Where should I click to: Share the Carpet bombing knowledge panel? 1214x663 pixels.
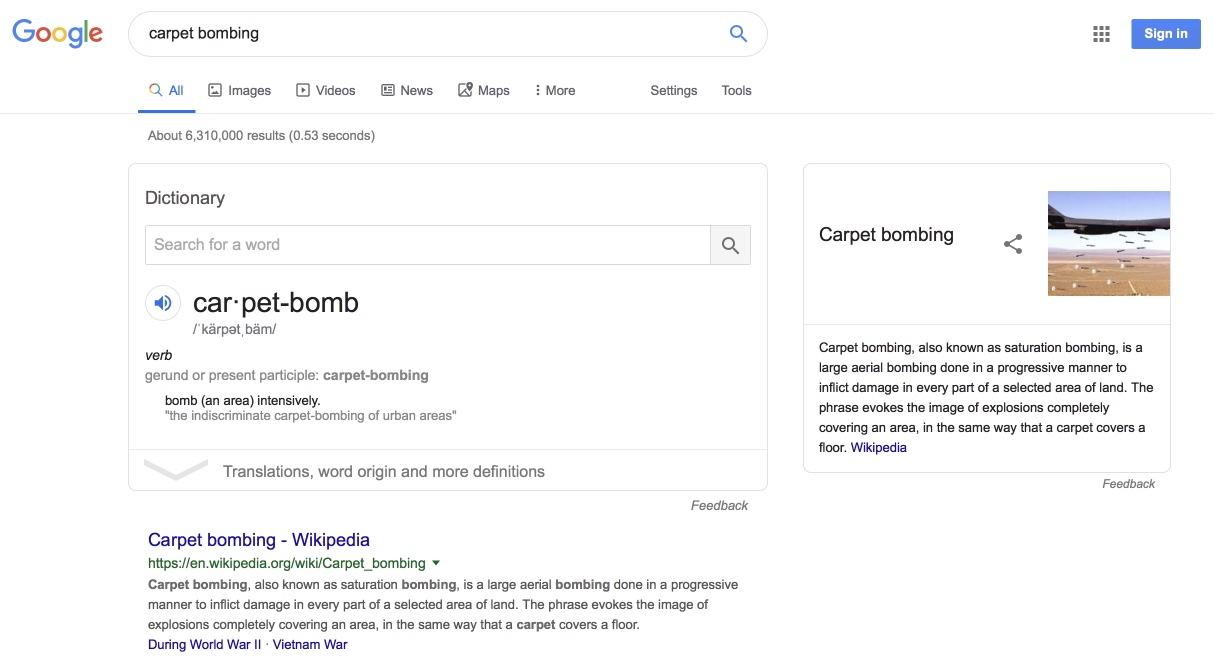coord(1013,244)
